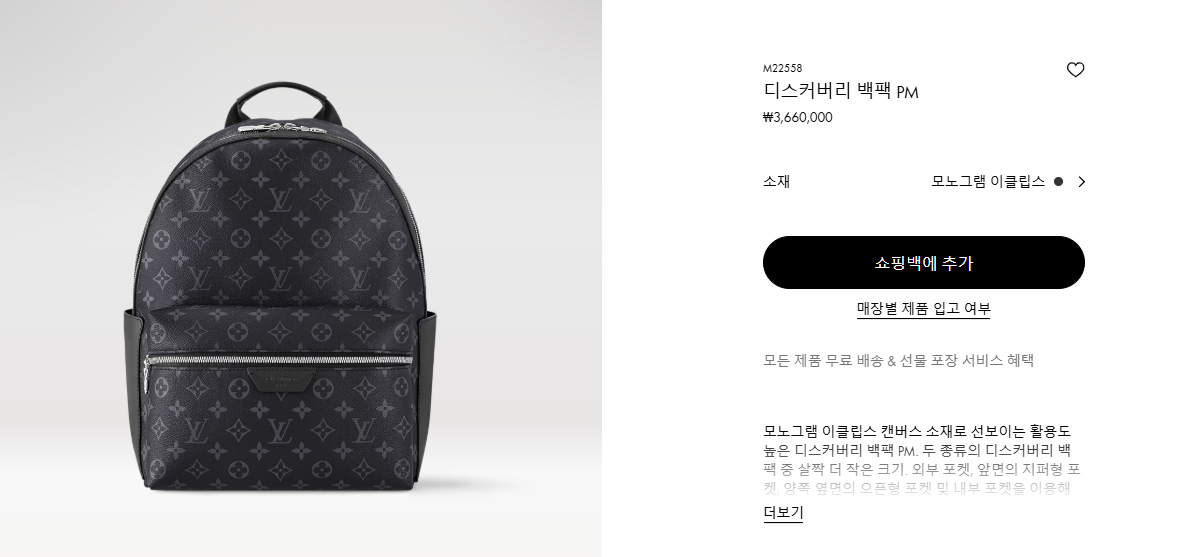Add backpack to wishlist with heart icon

tap(1075, 70)
